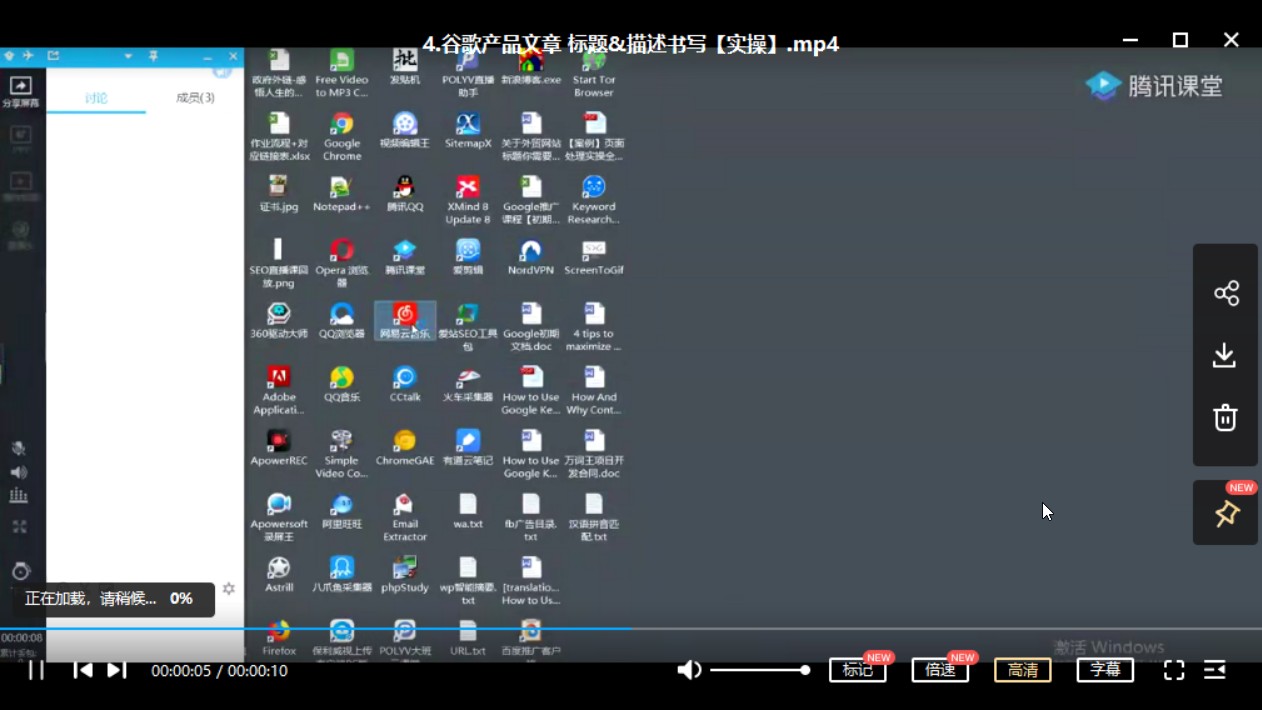Toggle the 字幕 subtitles option
This screenshot has width=1262, height=710.
[1104, 670]
